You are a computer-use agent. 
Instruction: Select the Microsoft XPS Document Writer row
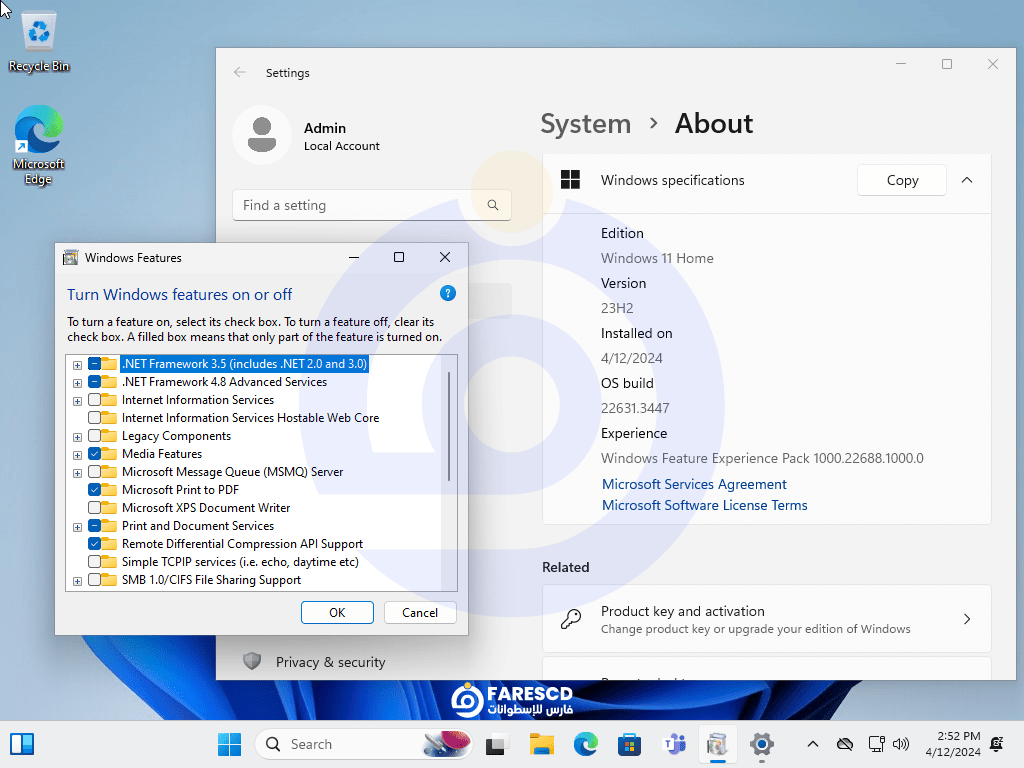pyautogui.click(x=206, y=507)
